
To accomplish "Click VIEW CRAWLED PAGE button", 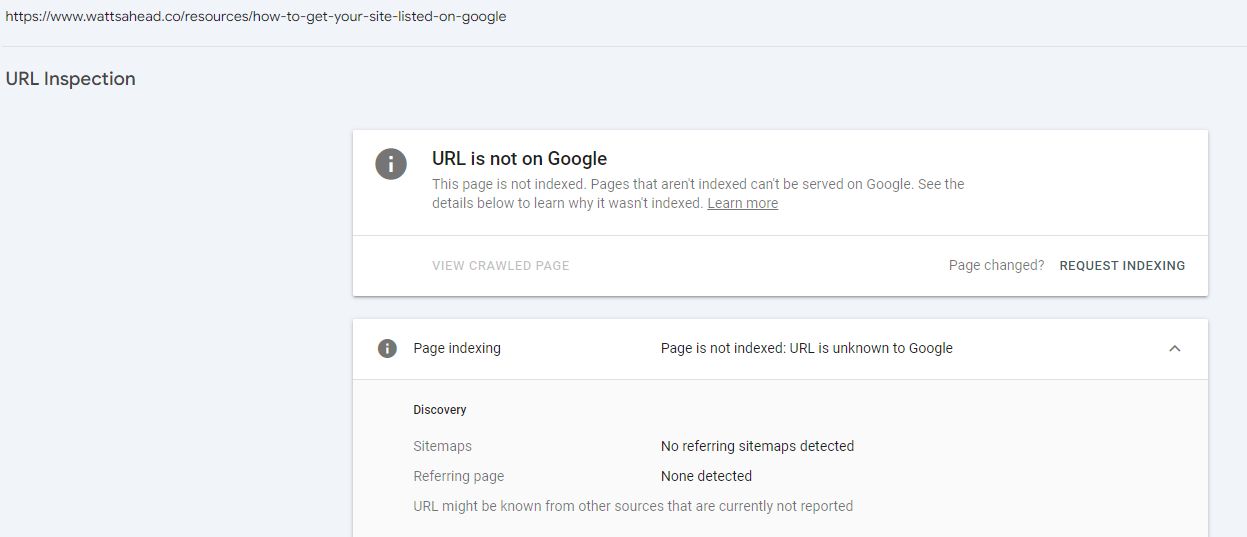I will (x=501, y=266).
